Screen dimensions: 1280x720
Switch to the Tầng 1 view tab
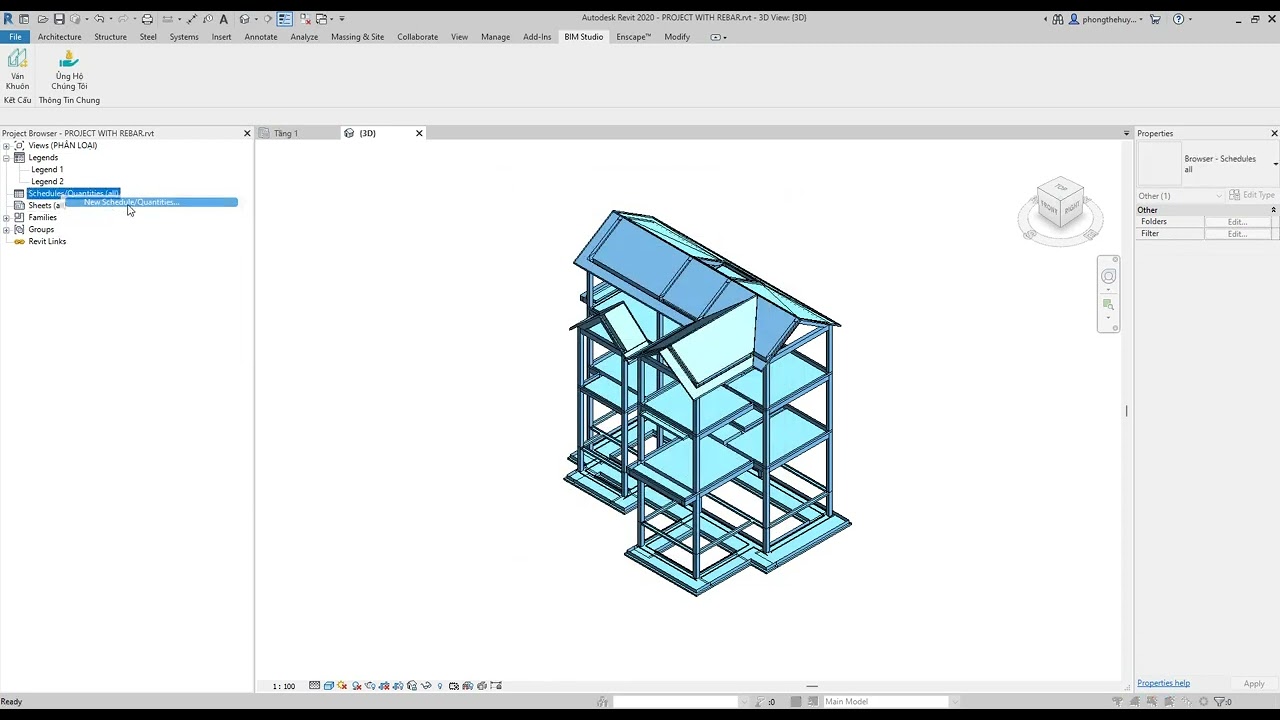286,133
